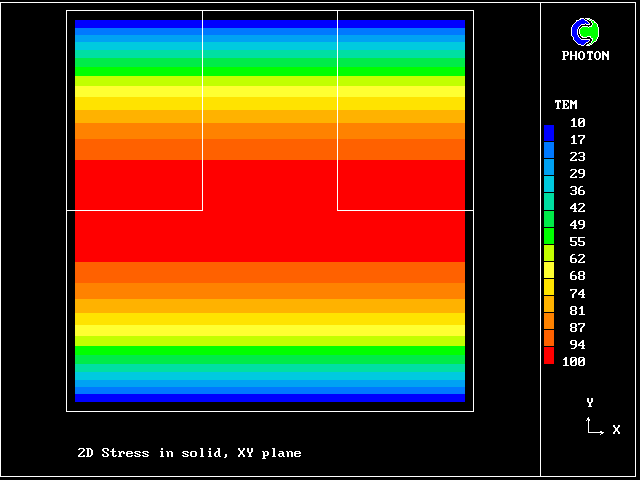Viewport: 640px width, 480px height.
Task: Click the legend value 100
Action: pyautogui.click(x=574, y=361)
